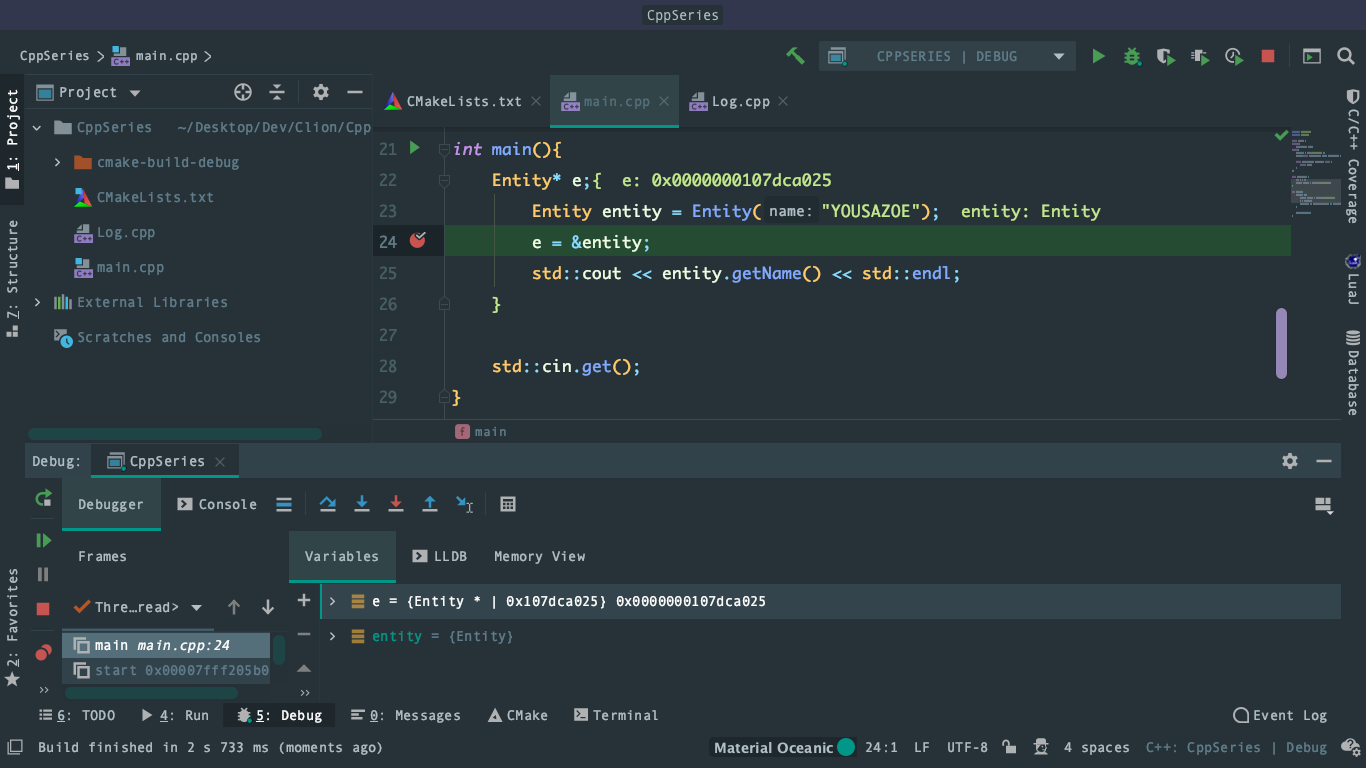
Task: Expand variable e in Variables
Action: point(333,601)
